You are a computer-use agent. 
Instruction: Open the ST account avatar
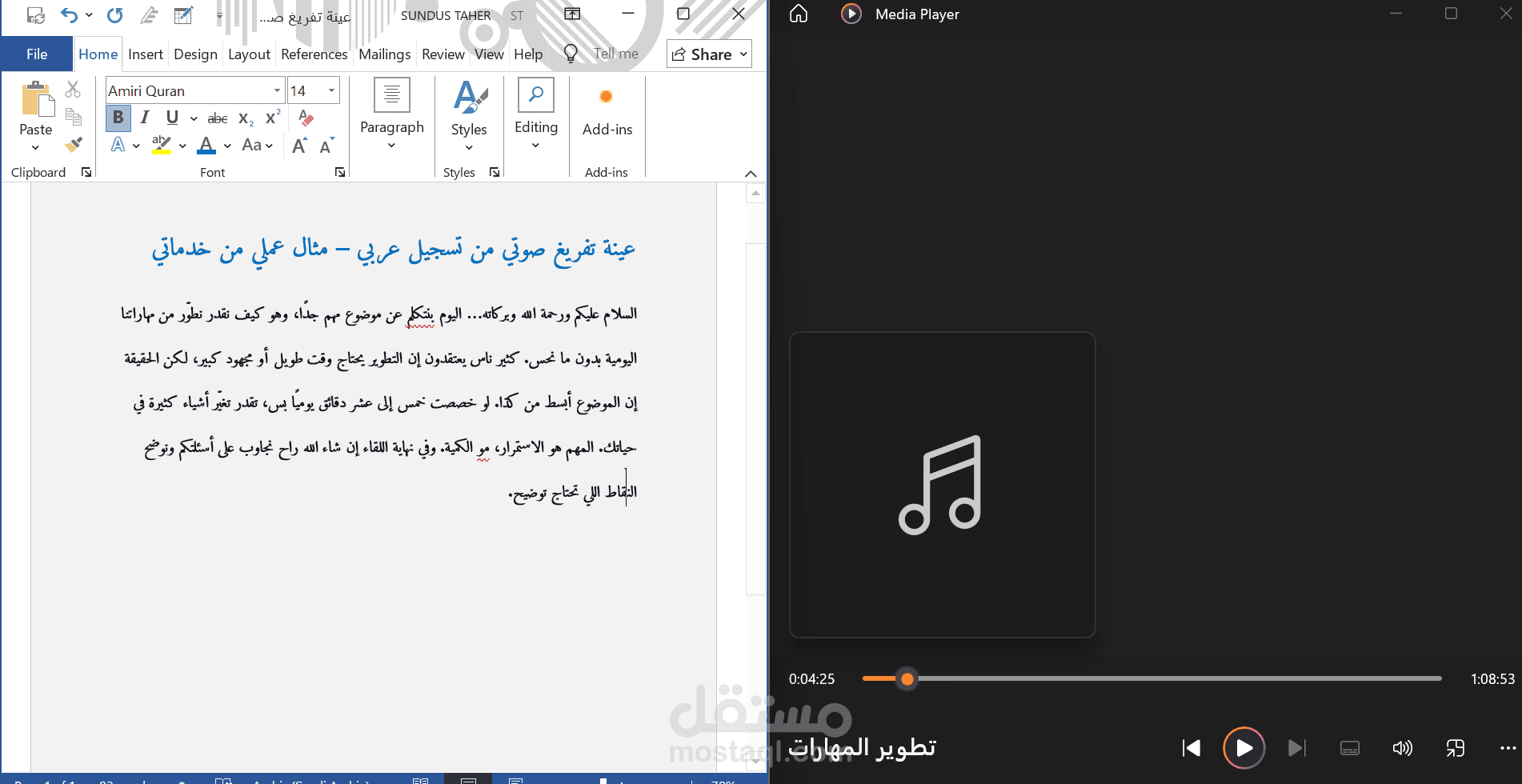click(x=517, y=15)
